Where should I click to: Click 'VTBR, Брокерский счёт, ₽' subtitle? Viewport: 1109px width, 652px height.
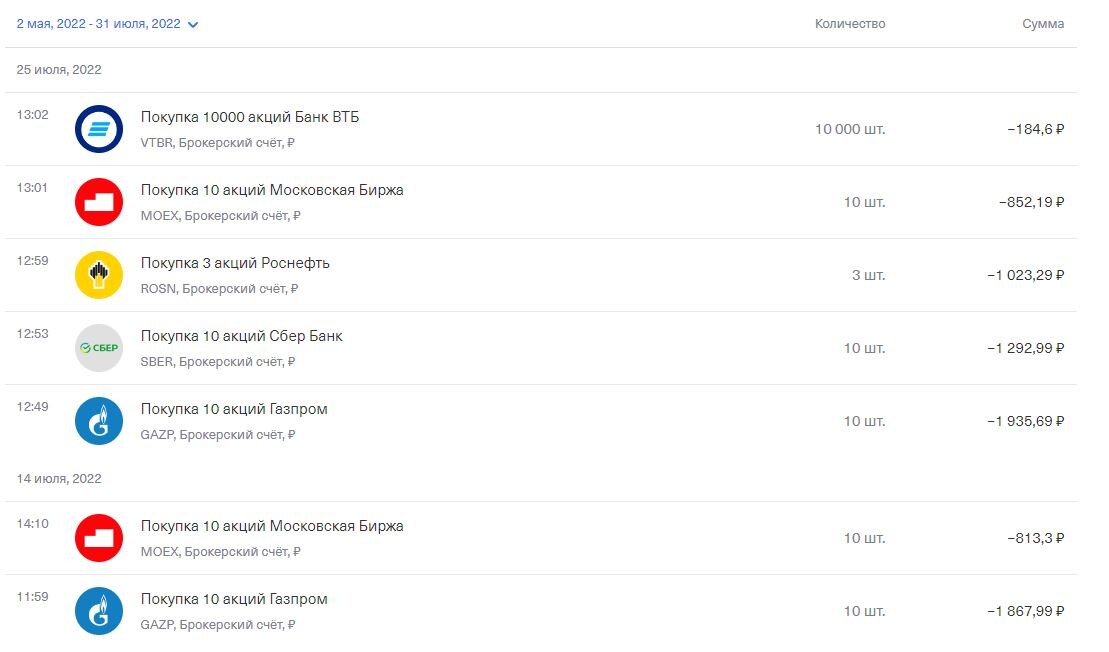[x=218, y=143]
